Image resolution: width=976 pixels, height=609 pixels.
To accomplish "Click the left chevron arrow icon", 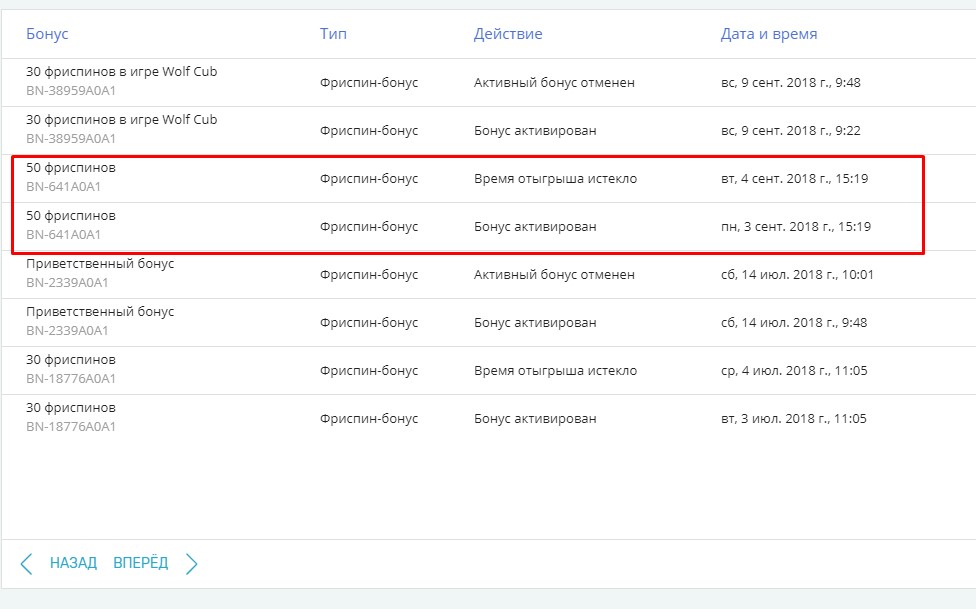I will (26, 564).
